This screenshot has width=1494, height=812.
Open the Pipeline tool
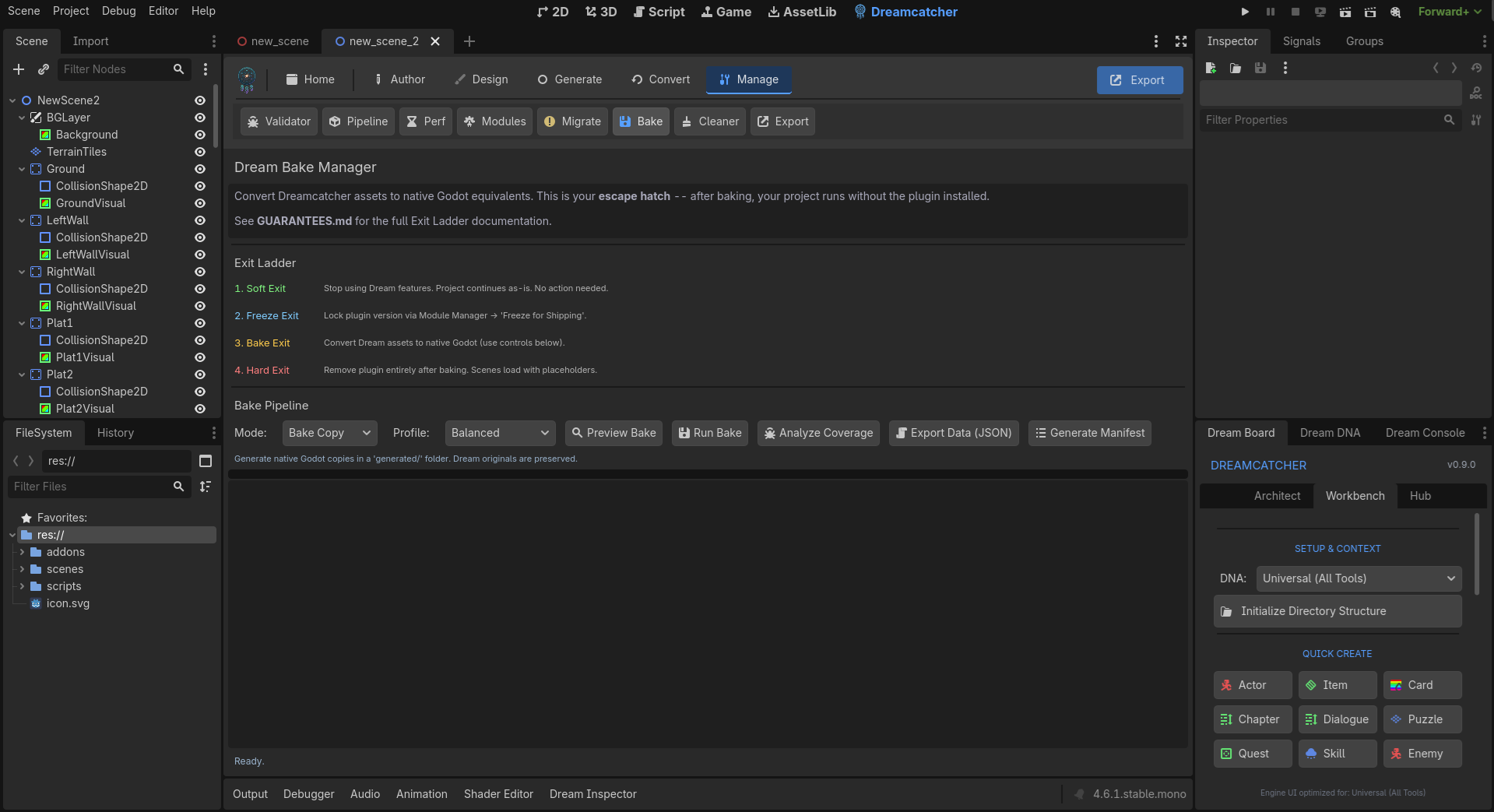[x=358, y=121]
